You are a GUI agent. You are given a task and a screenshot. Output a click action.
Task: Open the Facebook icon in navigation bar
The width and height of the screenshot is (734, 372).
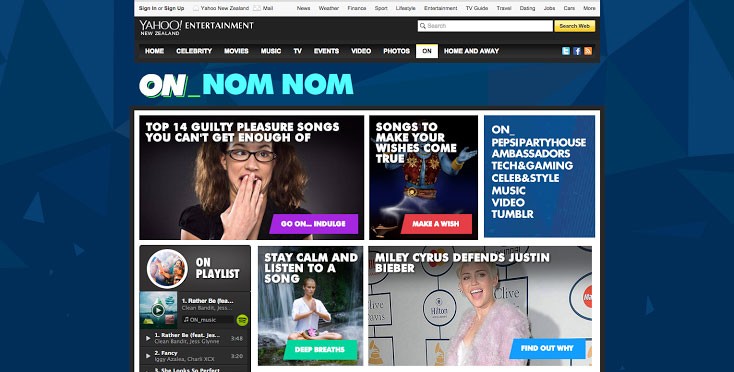point(577,51)
